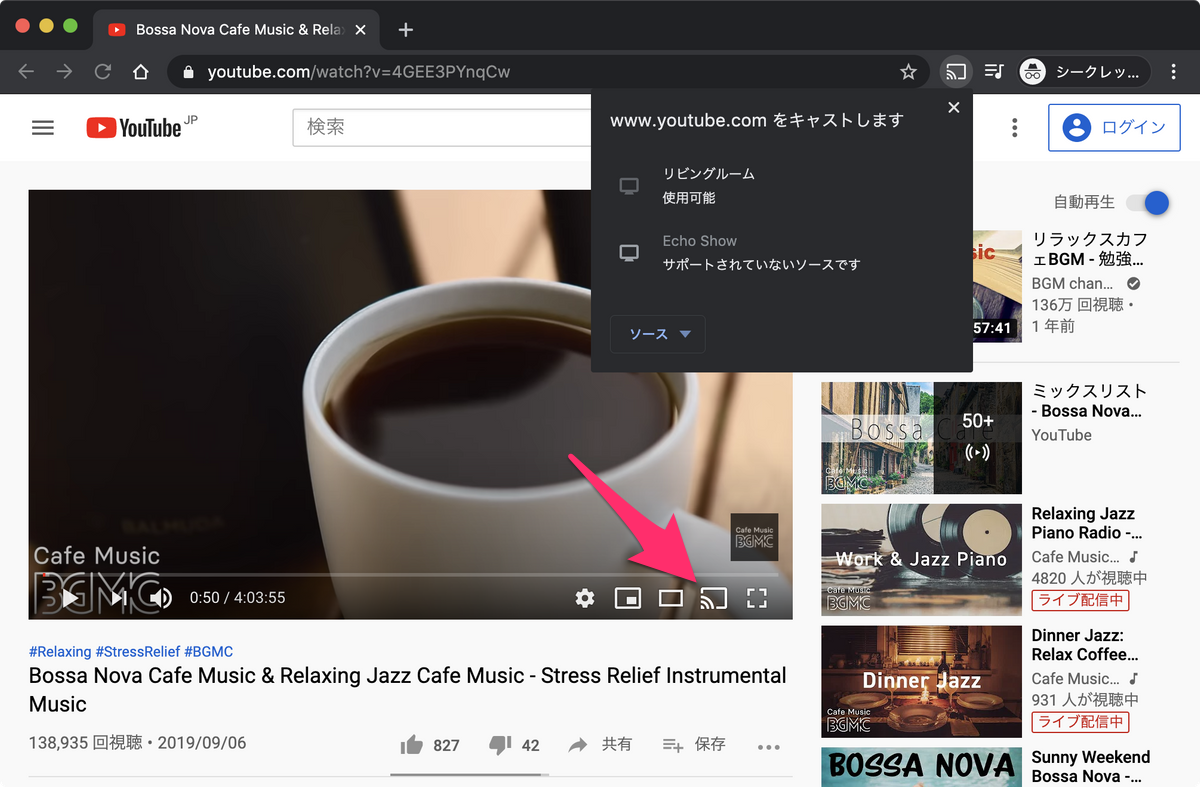
Task: Click the ログイン button
Action: click(x=1114, y=127)
